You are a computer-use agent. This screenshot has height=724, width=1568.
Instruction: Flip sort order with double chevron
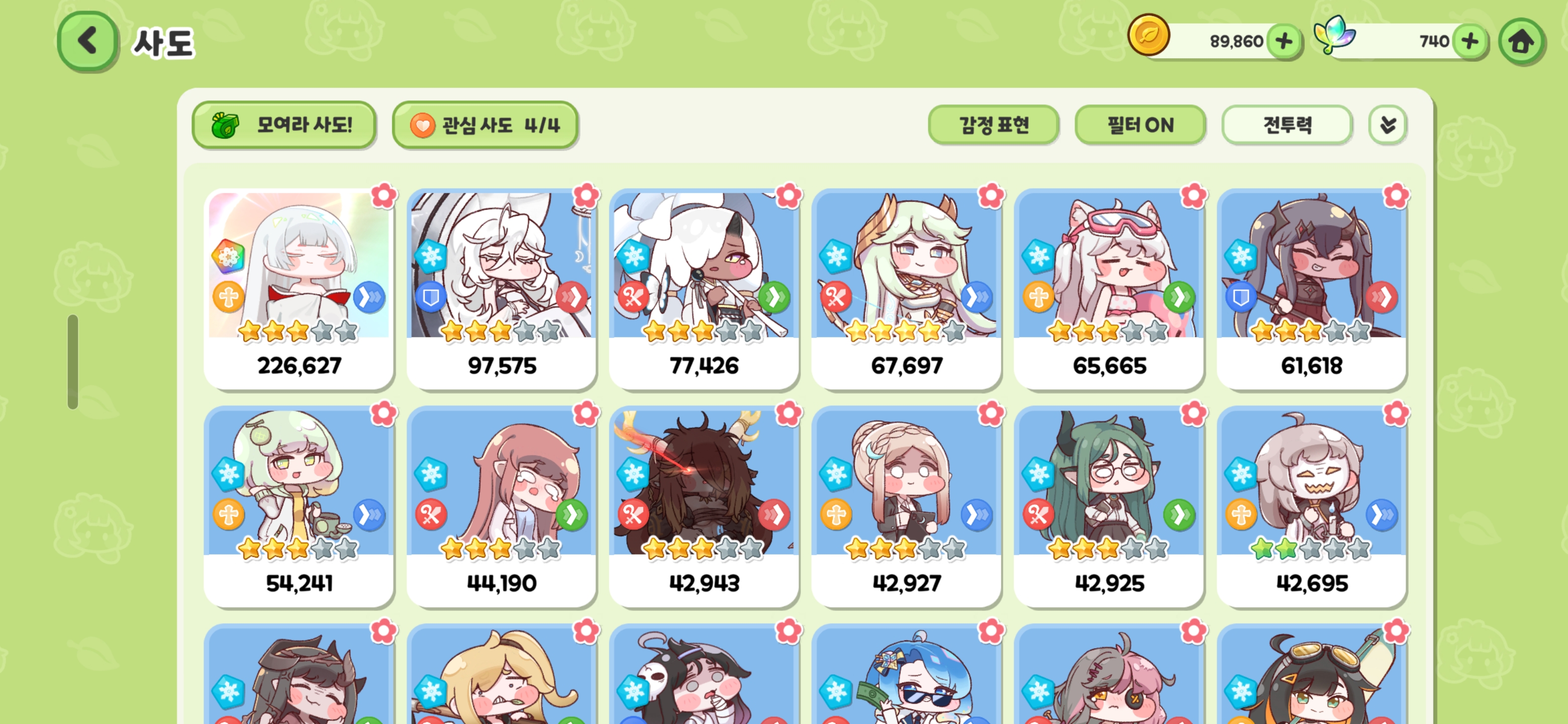1388,125
